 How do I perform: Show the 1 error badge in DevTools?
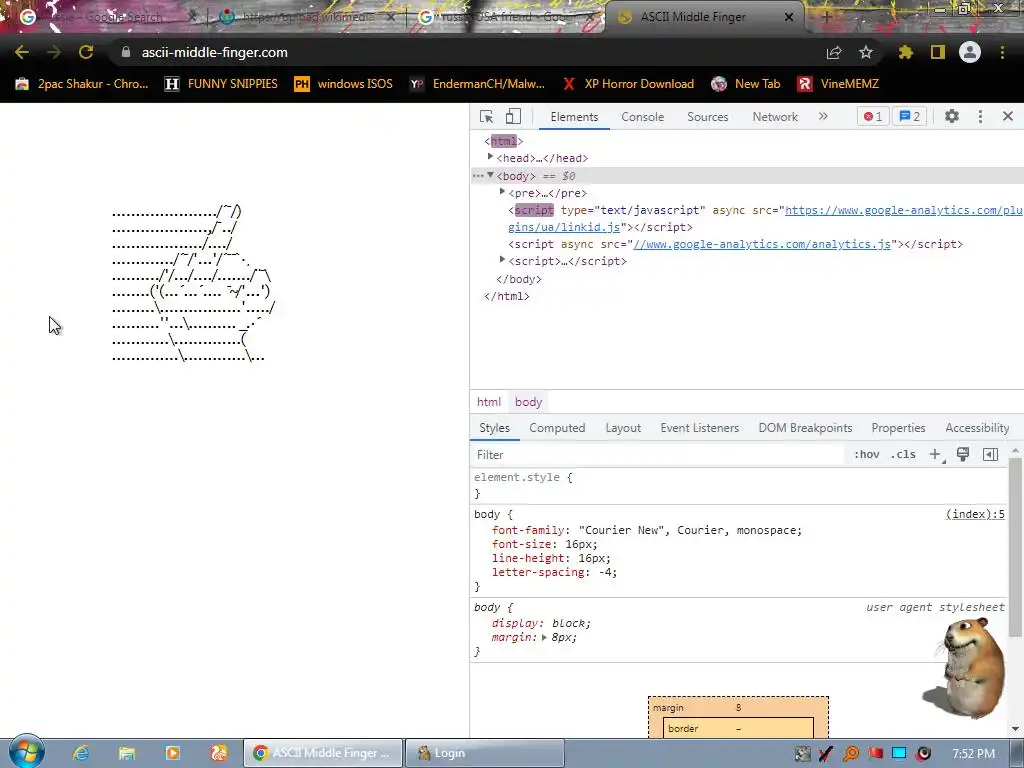(873, 116)
